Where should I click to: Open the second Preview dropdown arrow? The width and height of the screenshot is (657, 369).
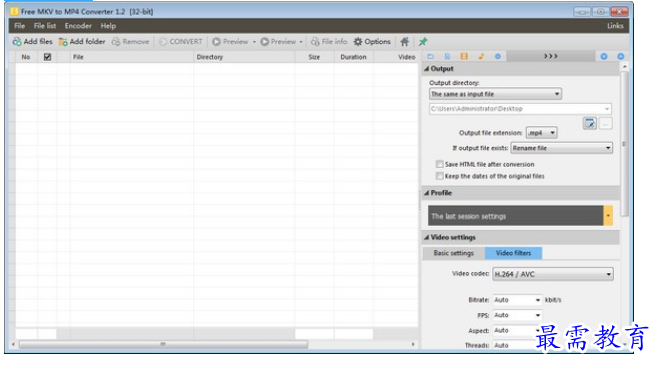[301, 42]
